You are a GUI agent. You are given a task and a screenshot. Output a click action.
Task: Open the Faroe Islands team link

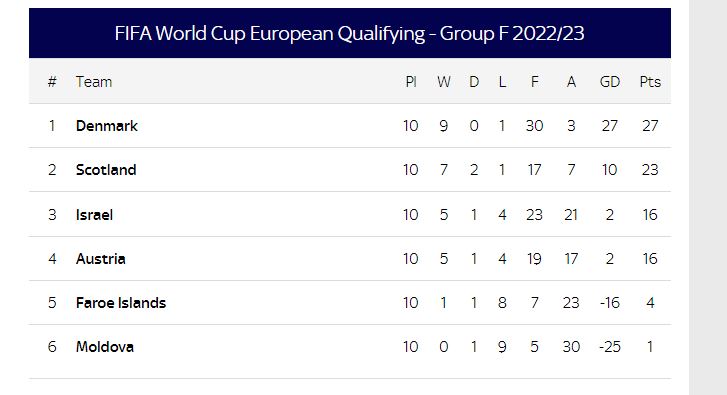click(121, 303)
